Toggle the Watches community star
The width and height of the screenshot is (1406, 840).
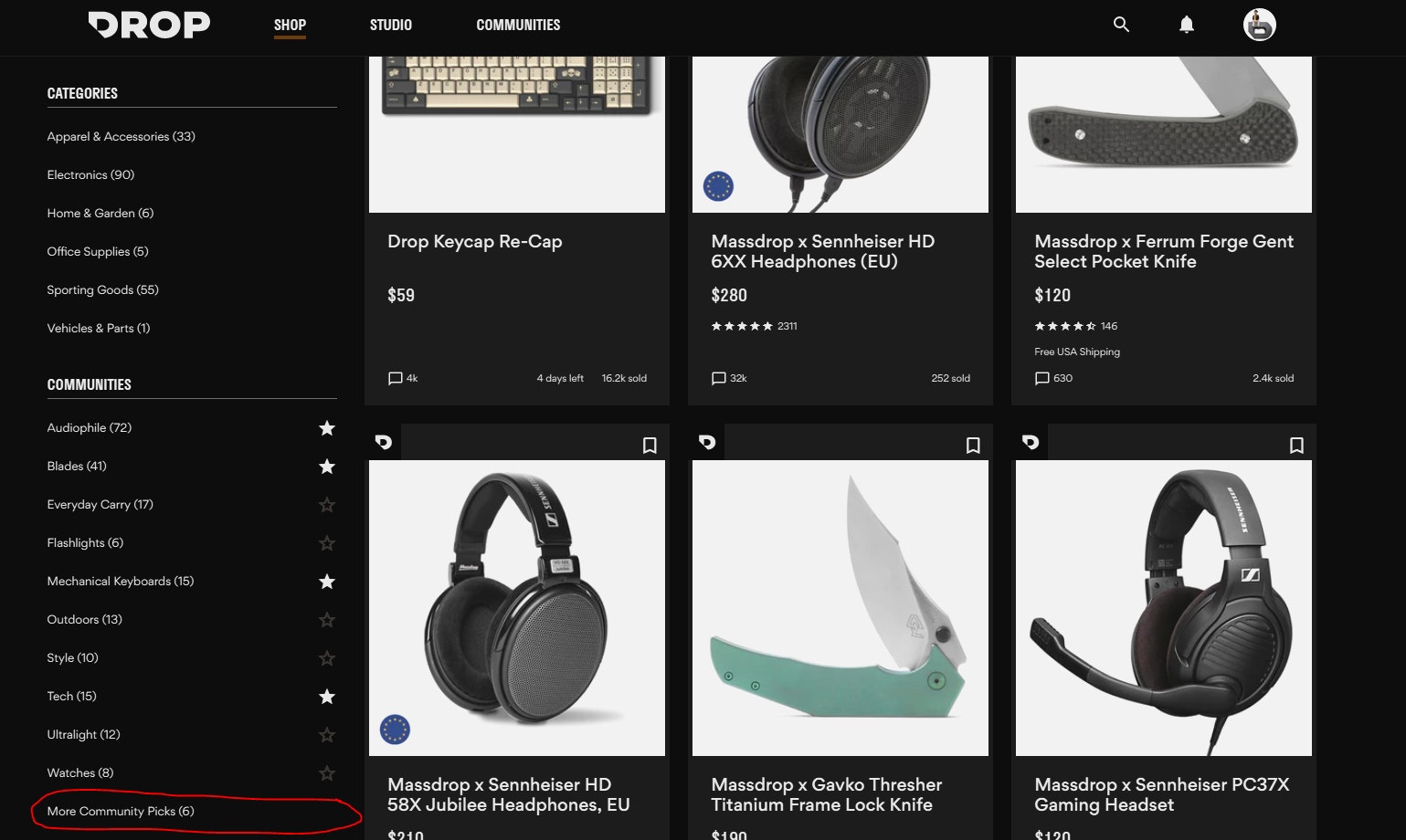[x=326, y=773]
